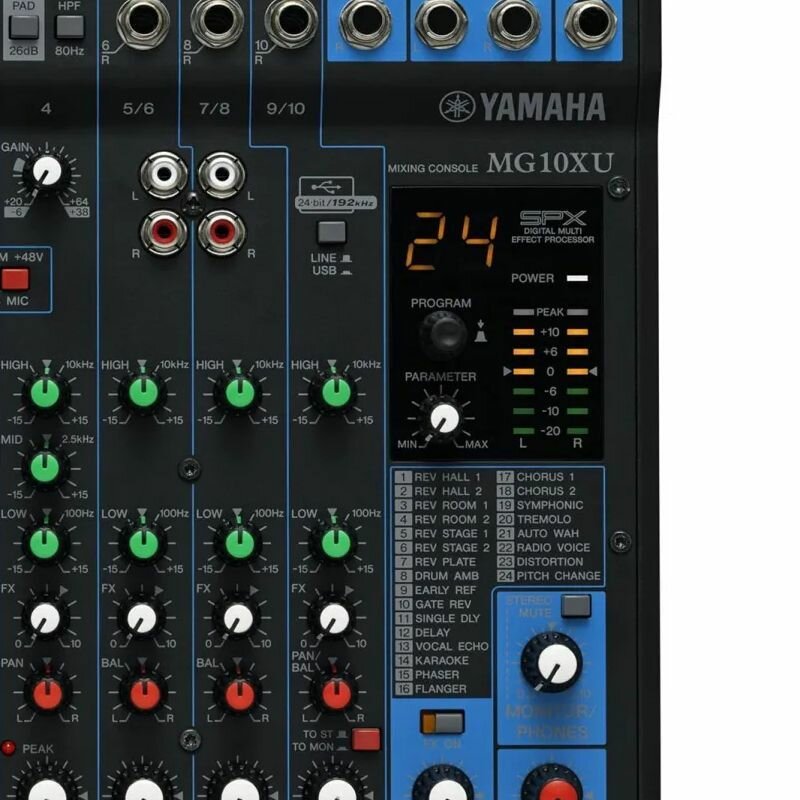Click the MONITOR/PHONES level knob
Screen dimensions: 800x800
553,663
